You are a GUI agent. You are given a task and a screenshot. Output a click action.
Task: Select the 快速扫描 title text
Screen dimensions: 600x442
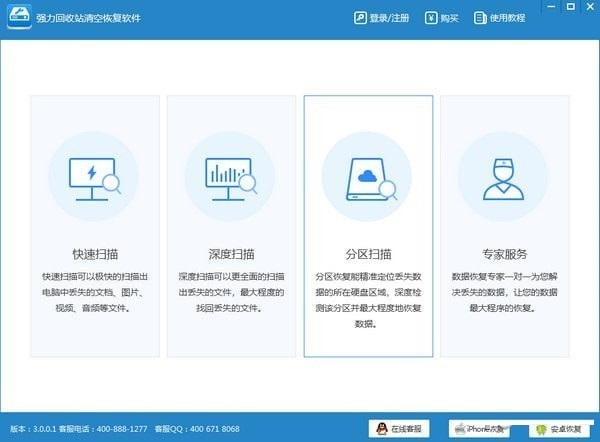click(95, 254)
